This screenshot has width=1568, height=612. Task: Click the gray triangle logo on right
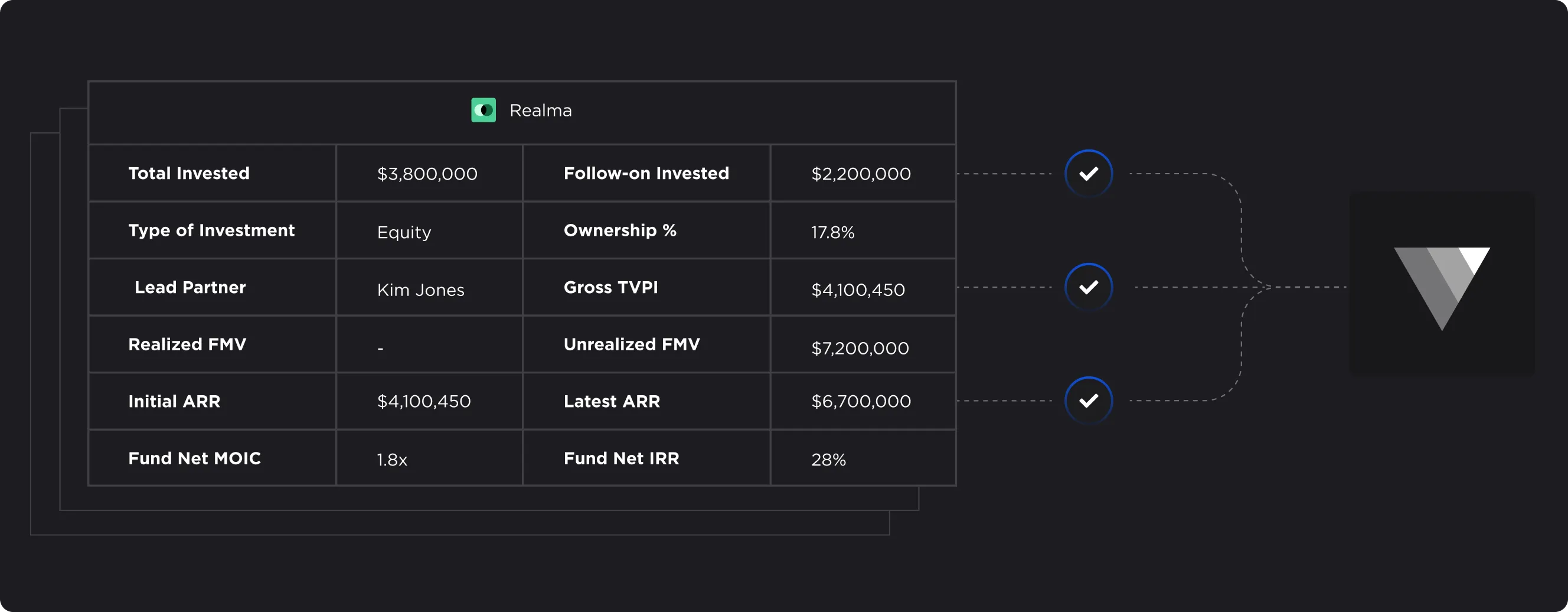click(1442, 285)
